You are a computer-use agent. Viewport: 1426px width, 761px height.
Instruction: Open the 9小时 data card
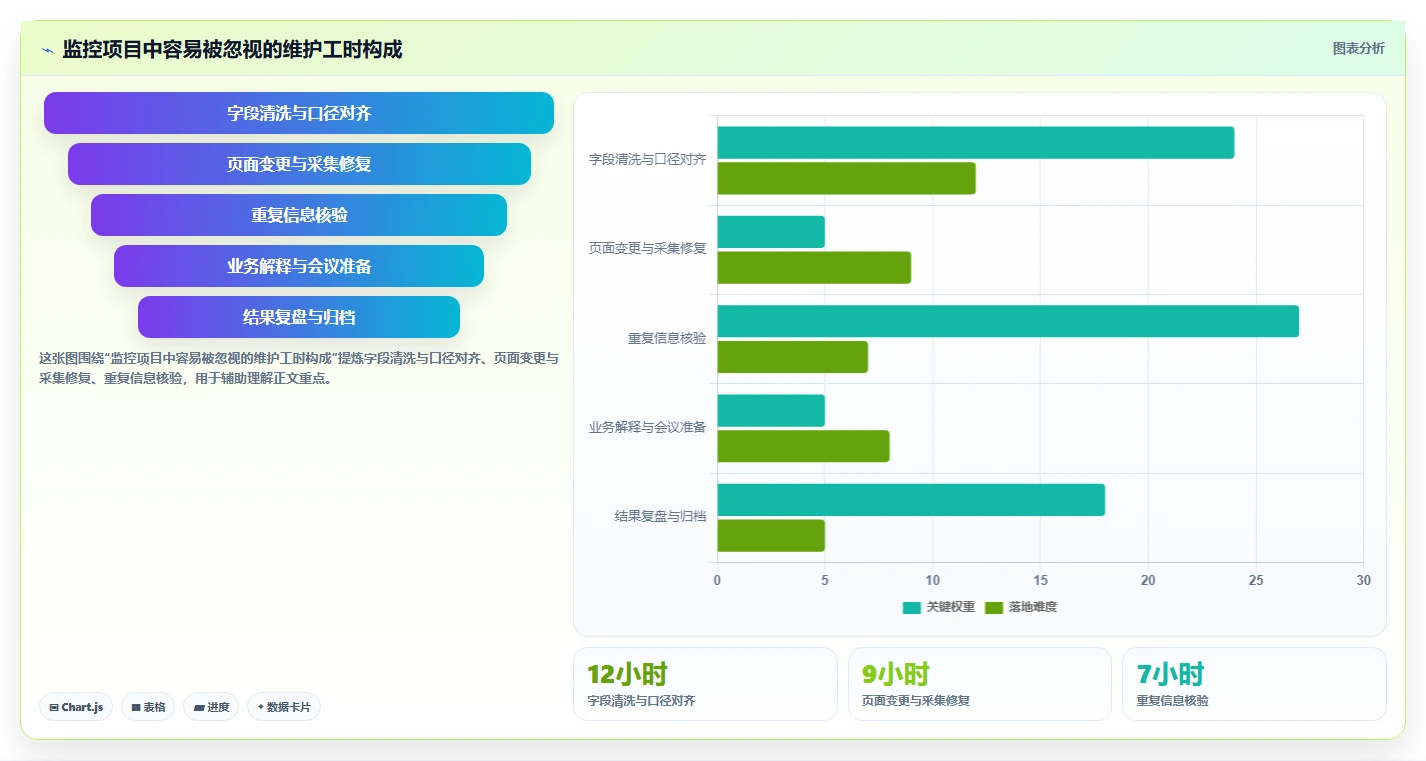(980, 684)
